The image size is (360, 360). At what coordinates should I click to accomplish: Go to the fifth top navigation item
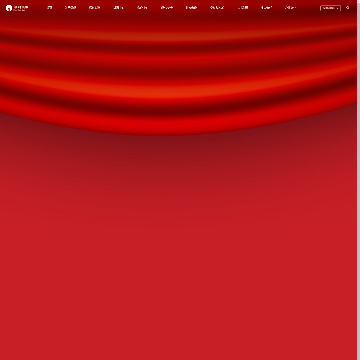coord(142,8)
